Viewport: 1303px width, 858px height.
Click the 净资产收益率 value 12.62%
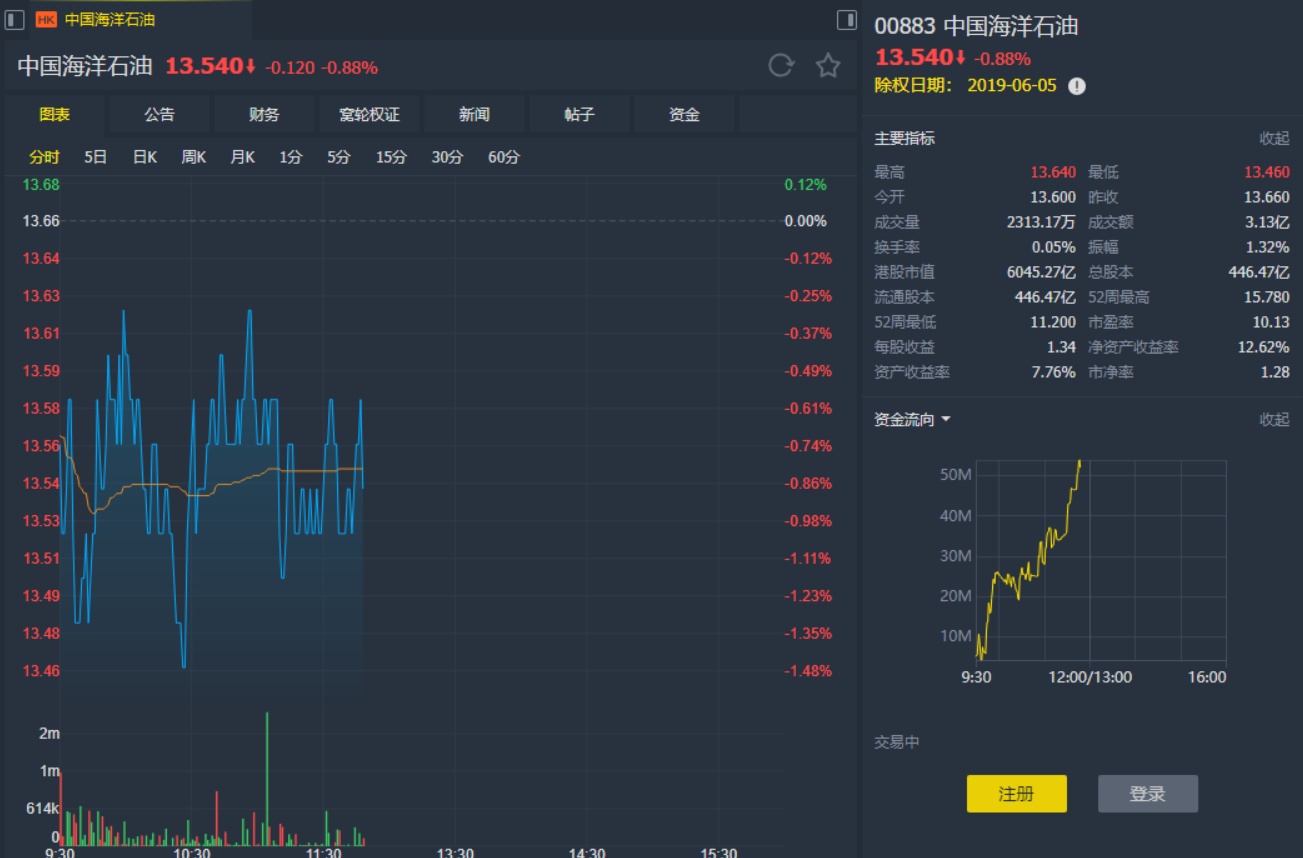(x=1264, y=347)
